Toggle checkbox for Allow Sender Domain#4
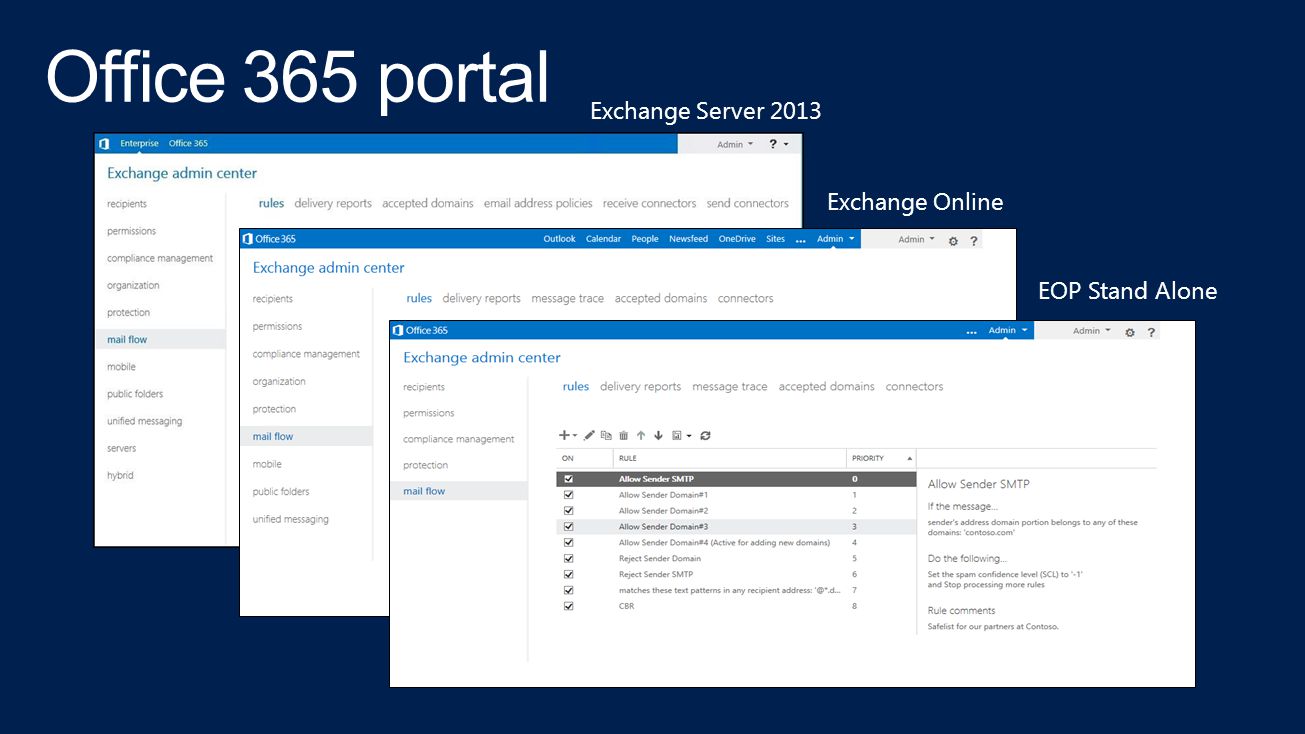Image resolution: width=1305 pixels, height=734 pixels. [x=569, y=543]
